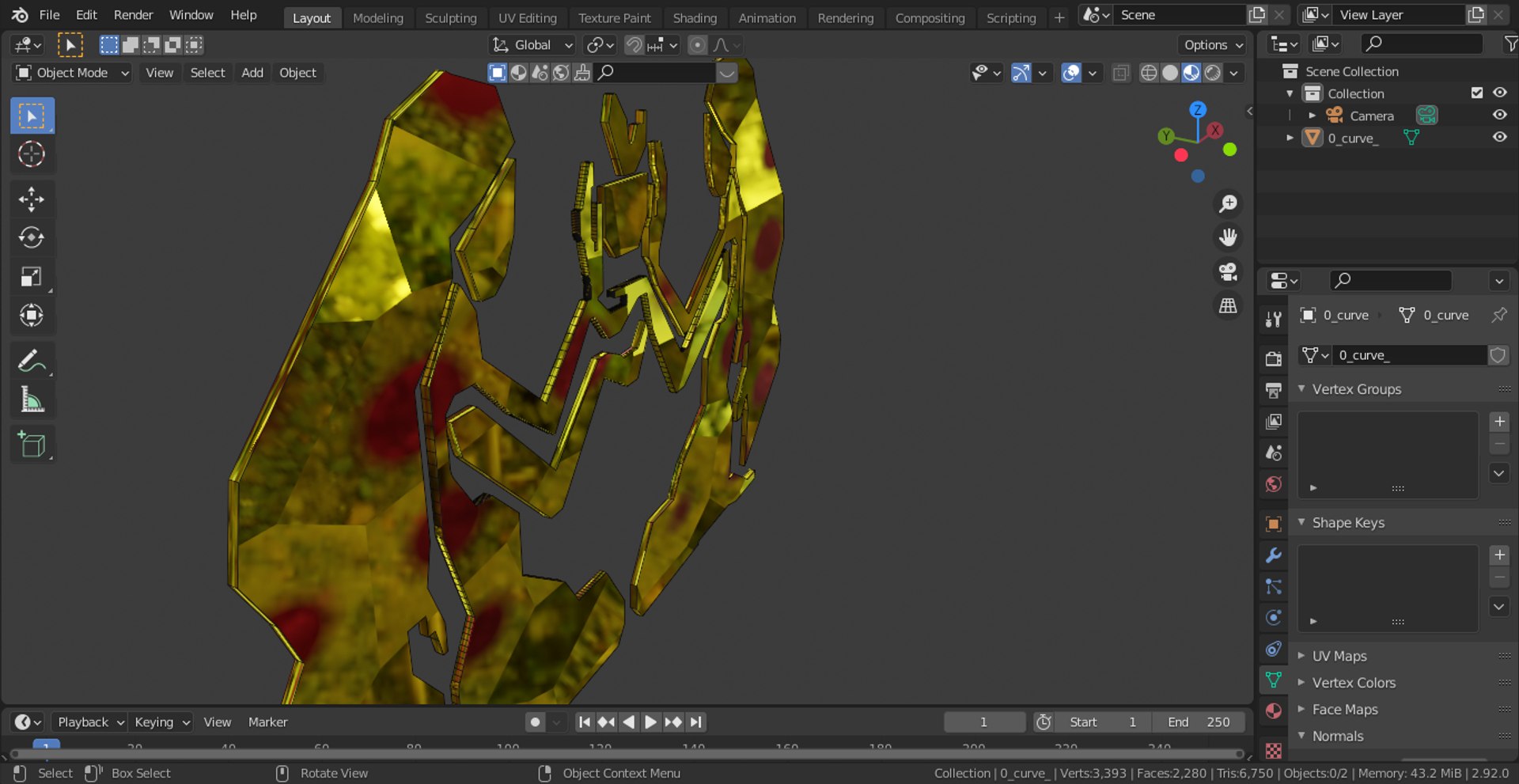
Task: Select the Measure tool
Action: point(32,400)
